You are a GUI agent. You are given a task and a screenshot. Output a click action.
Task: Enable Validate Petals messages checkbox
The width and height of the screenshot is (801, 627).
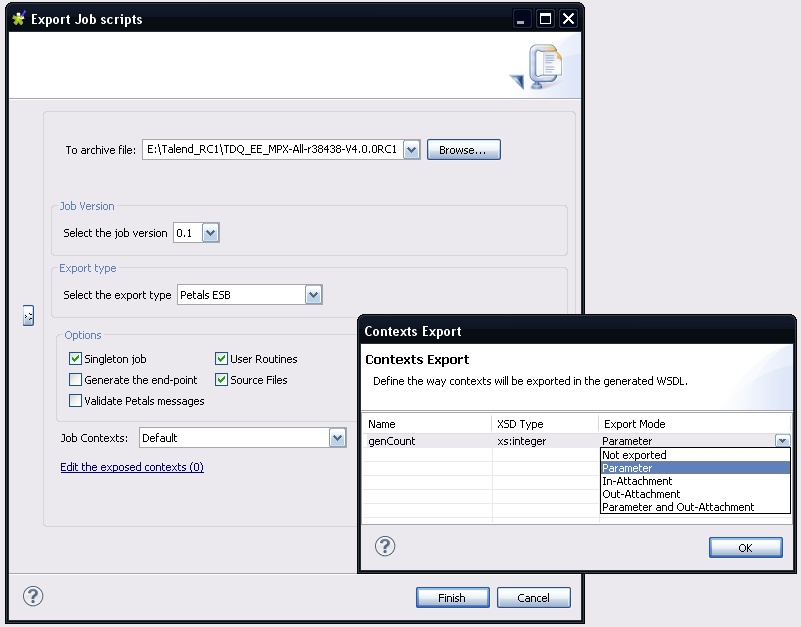[x=76, y=401]
